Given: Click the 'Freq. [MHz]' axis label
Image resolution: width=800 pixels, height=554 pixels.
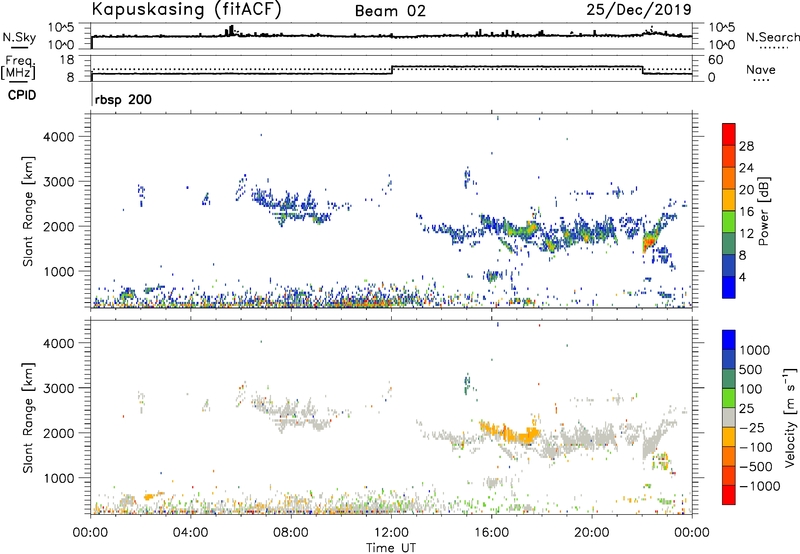Looking at the screenshot, I should coord(18,68).
